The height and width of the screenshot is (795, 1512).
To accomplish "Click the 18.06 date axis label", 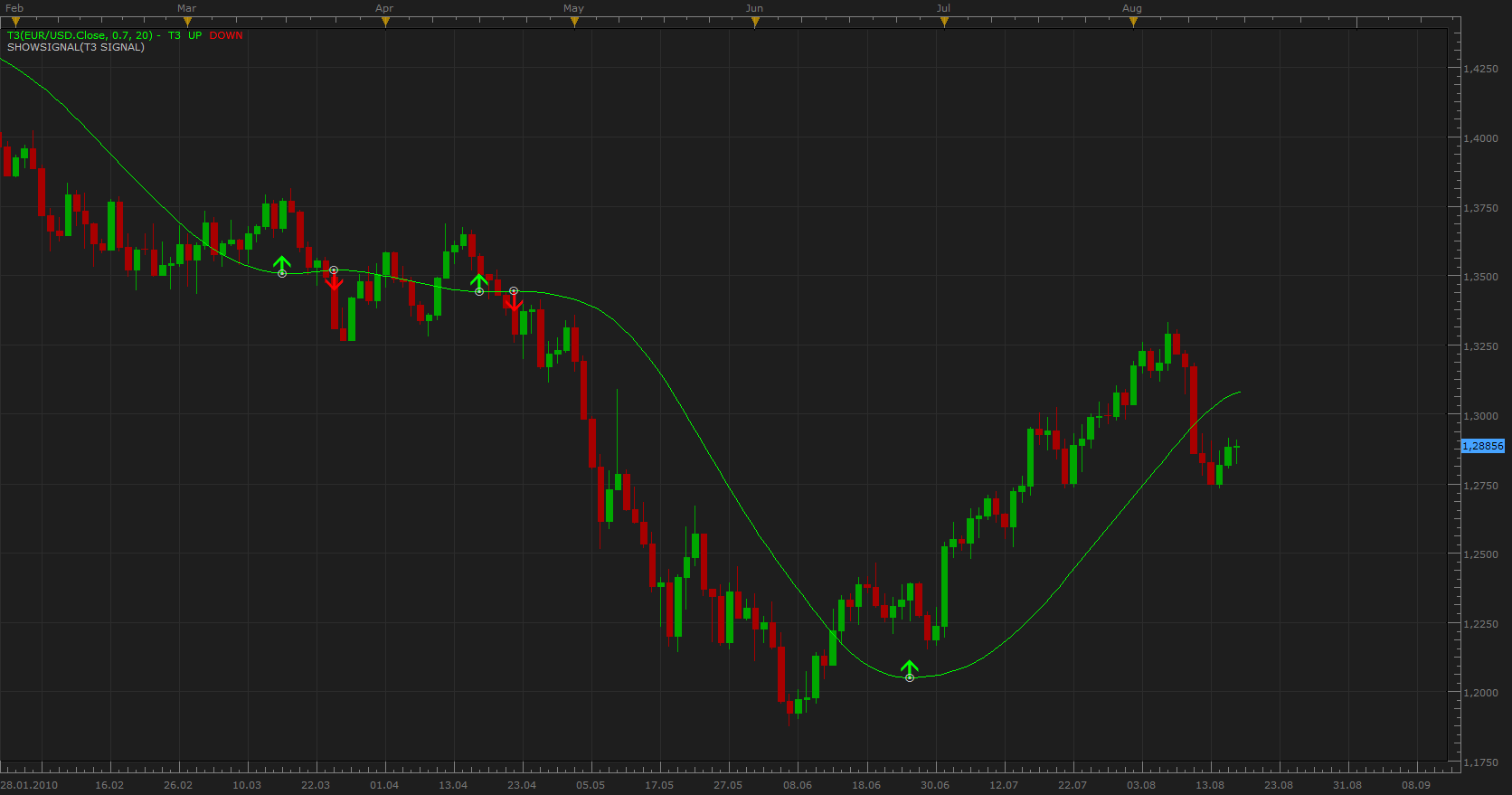I will coord(866,785).
